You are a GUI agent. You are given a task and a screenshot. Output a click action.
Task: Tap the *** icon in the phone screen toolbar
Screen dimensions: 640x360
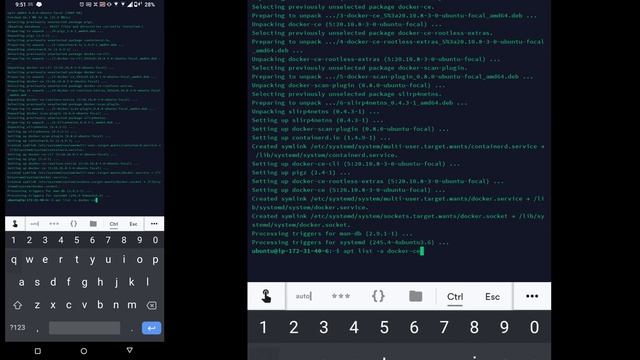pyautogui.click(x=54, y=224)
